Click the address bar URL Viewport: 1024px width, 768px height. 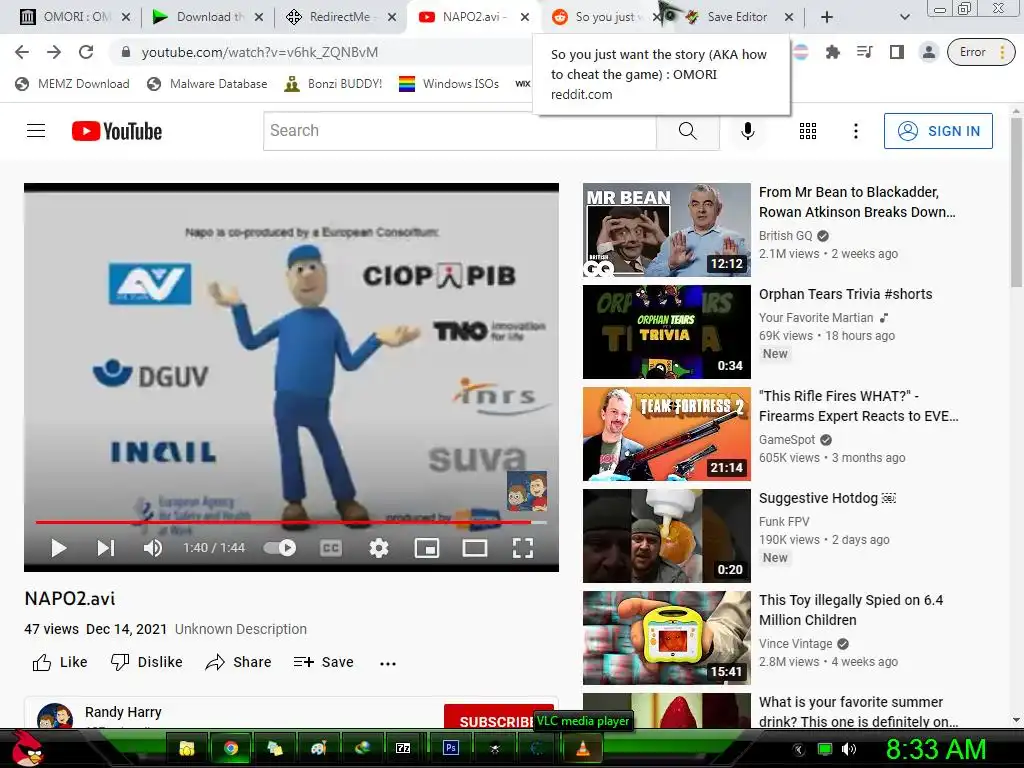[260, 52]
